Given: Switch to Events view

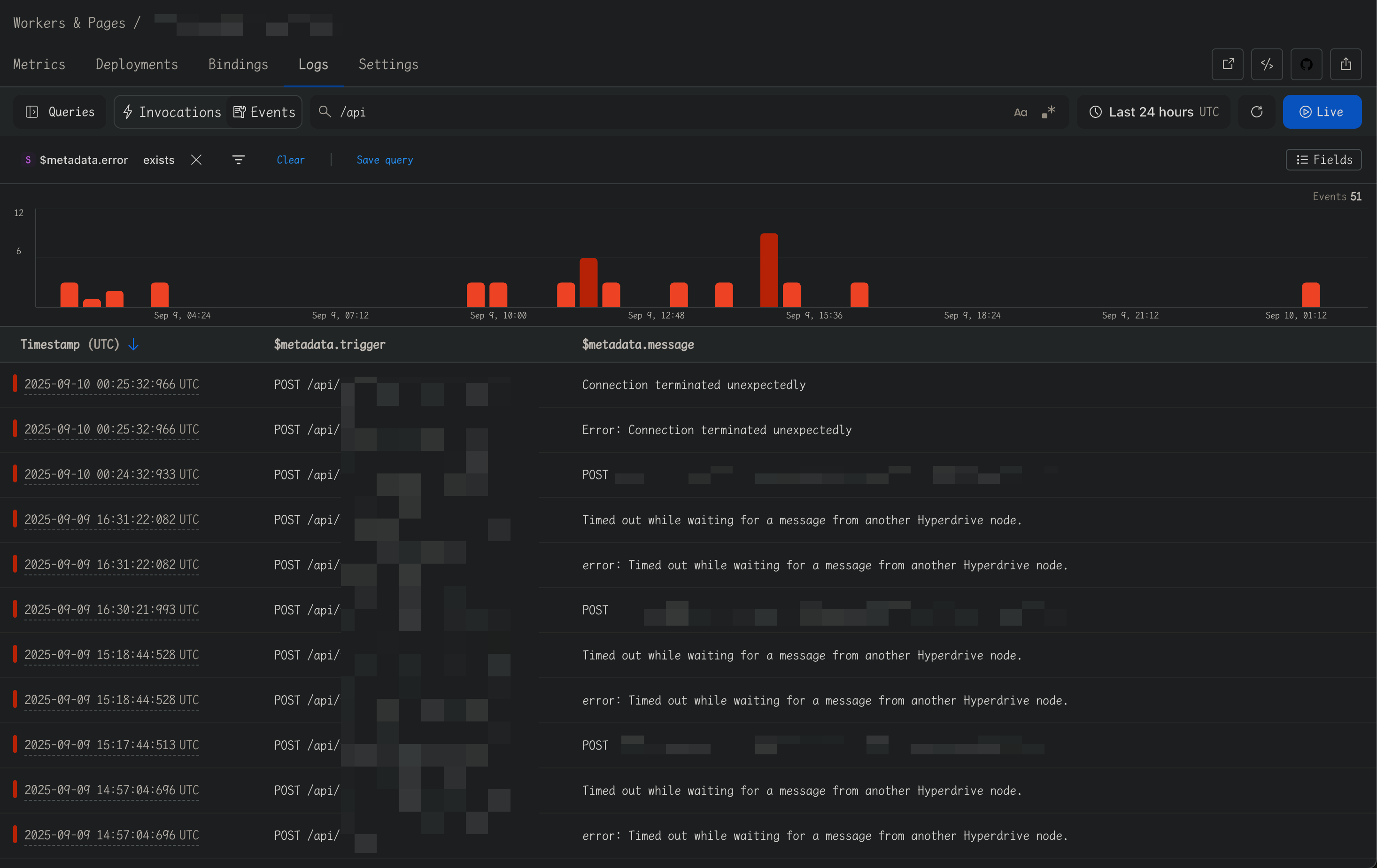Looking at the screenshot, I should (264, 112).
